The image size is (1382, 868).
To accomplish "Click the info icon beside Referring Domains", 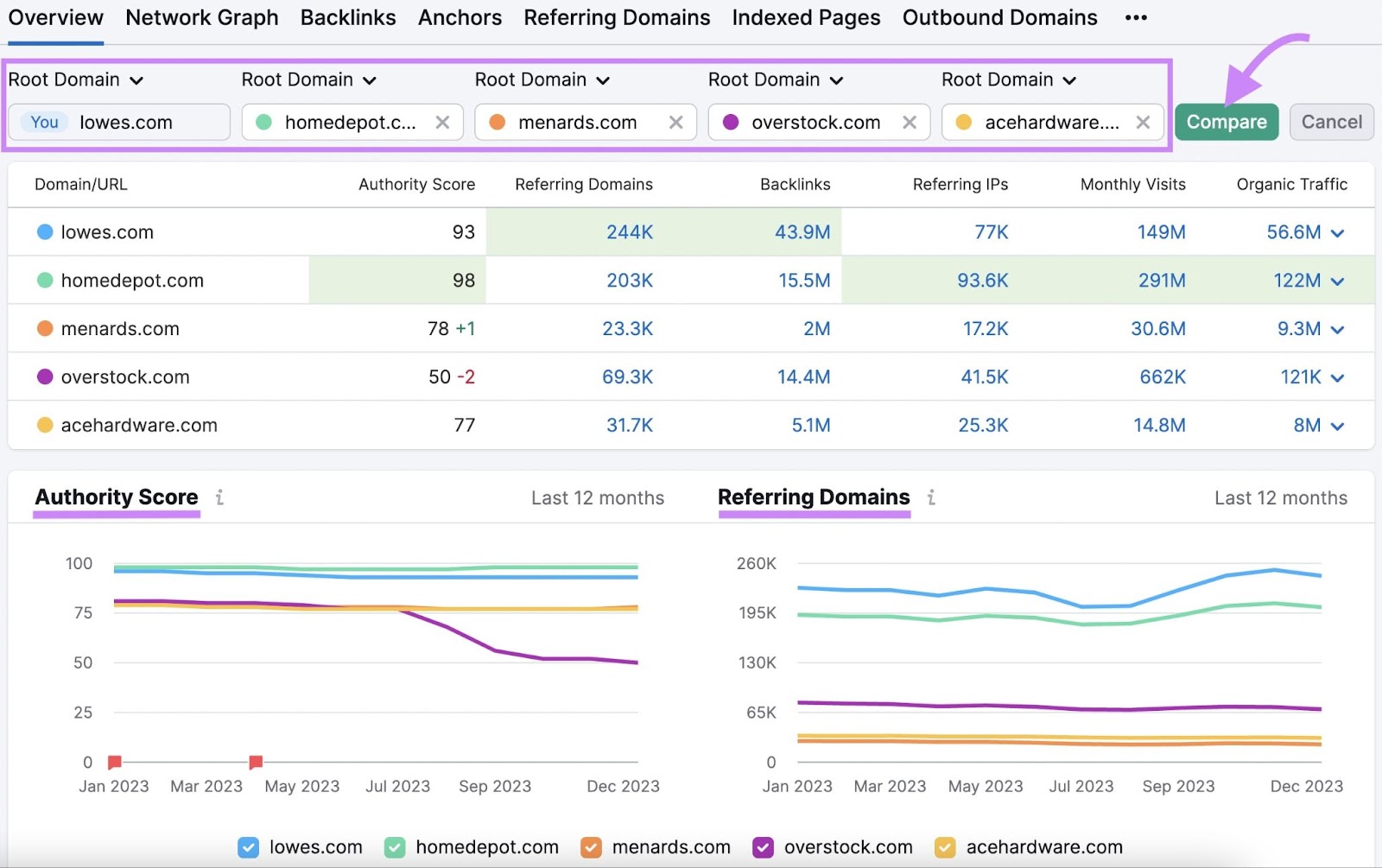I will [931, 498].
